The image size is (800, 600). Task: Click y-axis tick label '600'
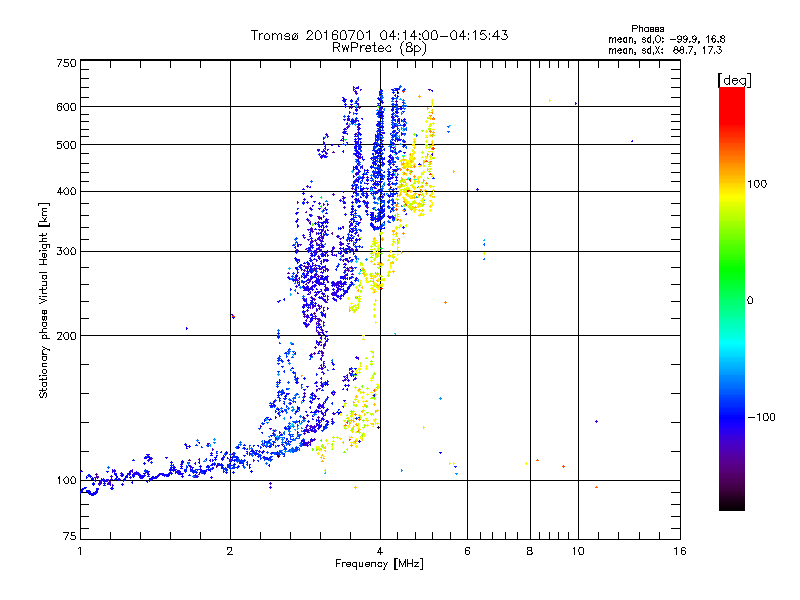pyautogui.click(x=66, y=107)
